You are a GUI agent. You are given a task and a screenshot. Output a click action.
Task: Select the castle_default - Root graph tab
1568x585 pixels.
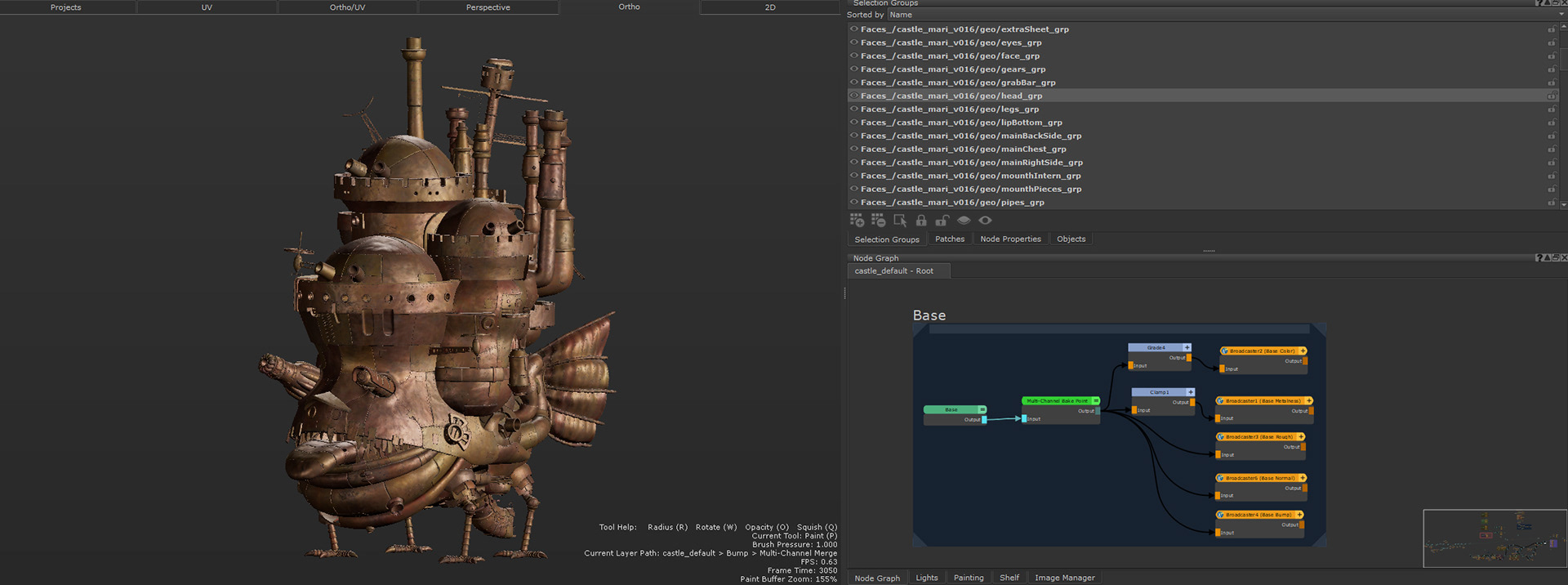[898, 271]
